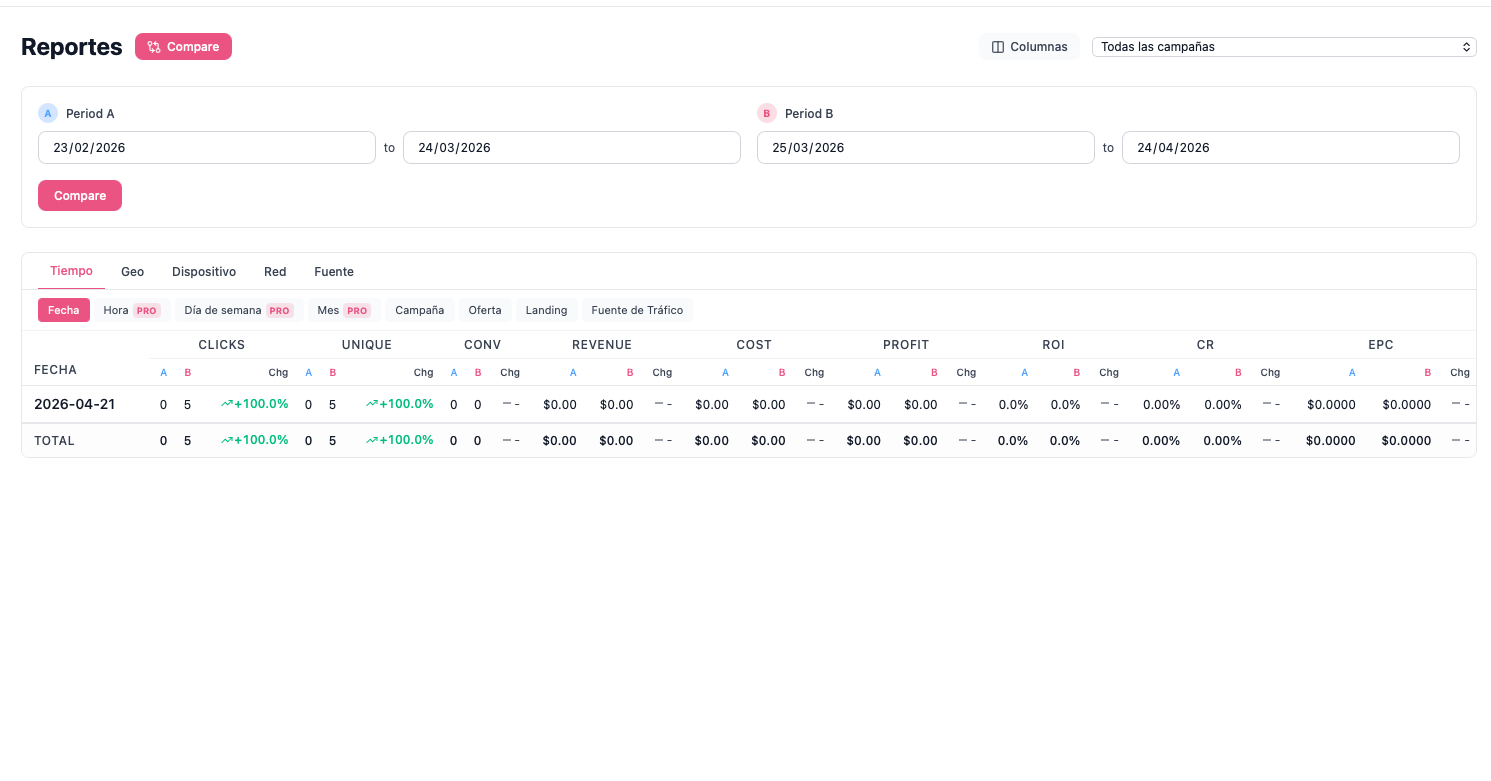Click the Reportes page heading
Screen dimensions: 1491x781
click(x=72, y=47)
